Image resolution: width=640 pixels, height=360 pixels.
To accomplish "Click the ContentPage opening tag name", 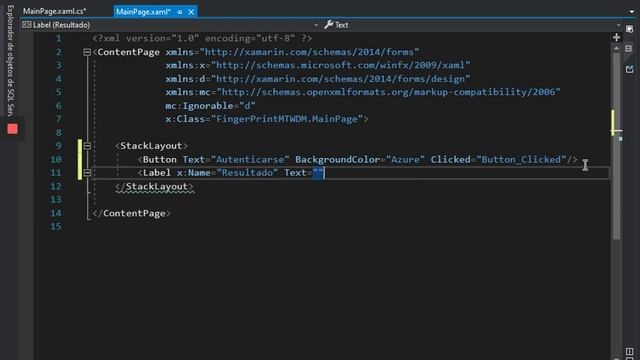I will pyautogui.click(x=128, y=52).
